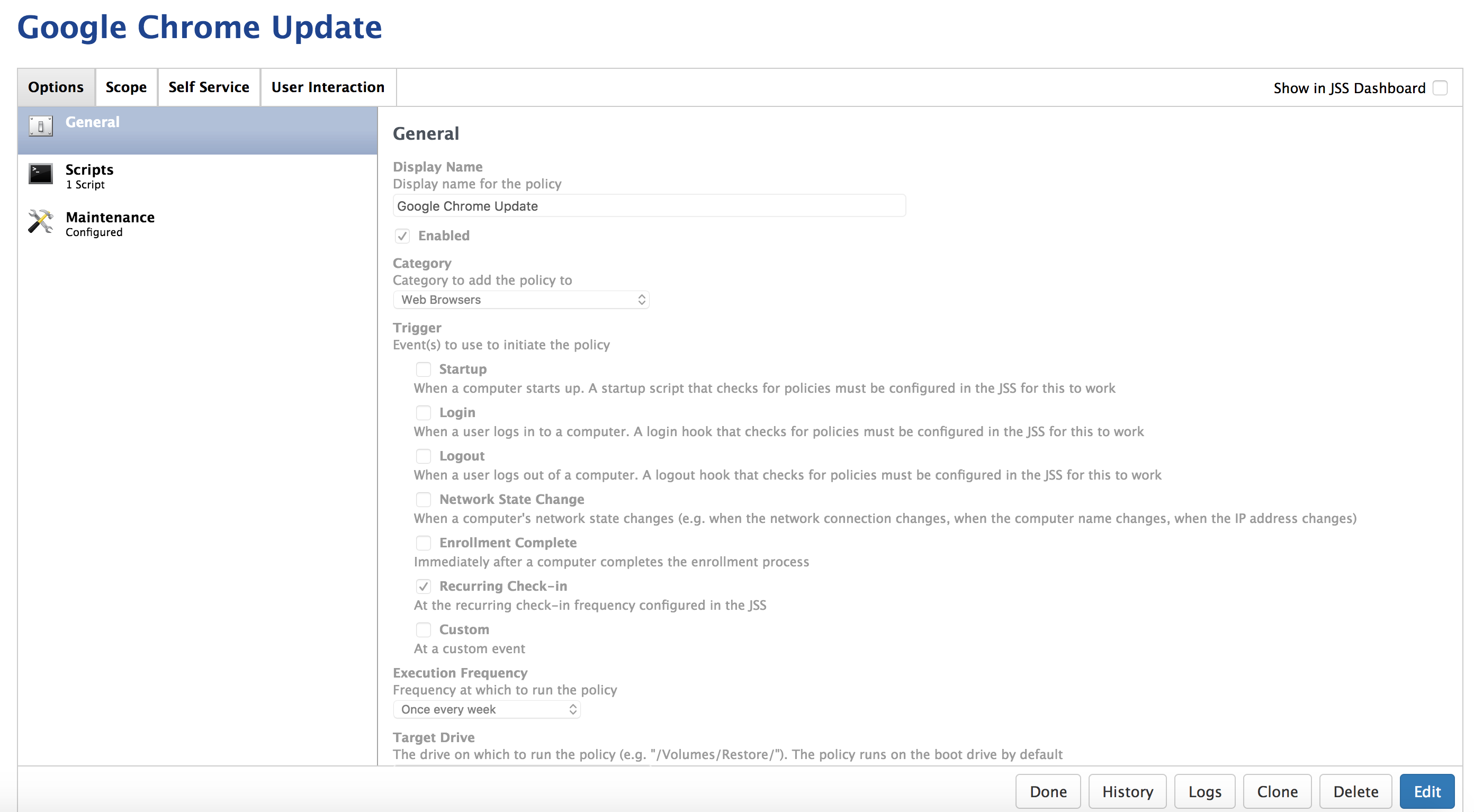
Task: Enable Show in JSS Dashboard checkbox
Action: pyautogui.click(x=1440, y=88)
